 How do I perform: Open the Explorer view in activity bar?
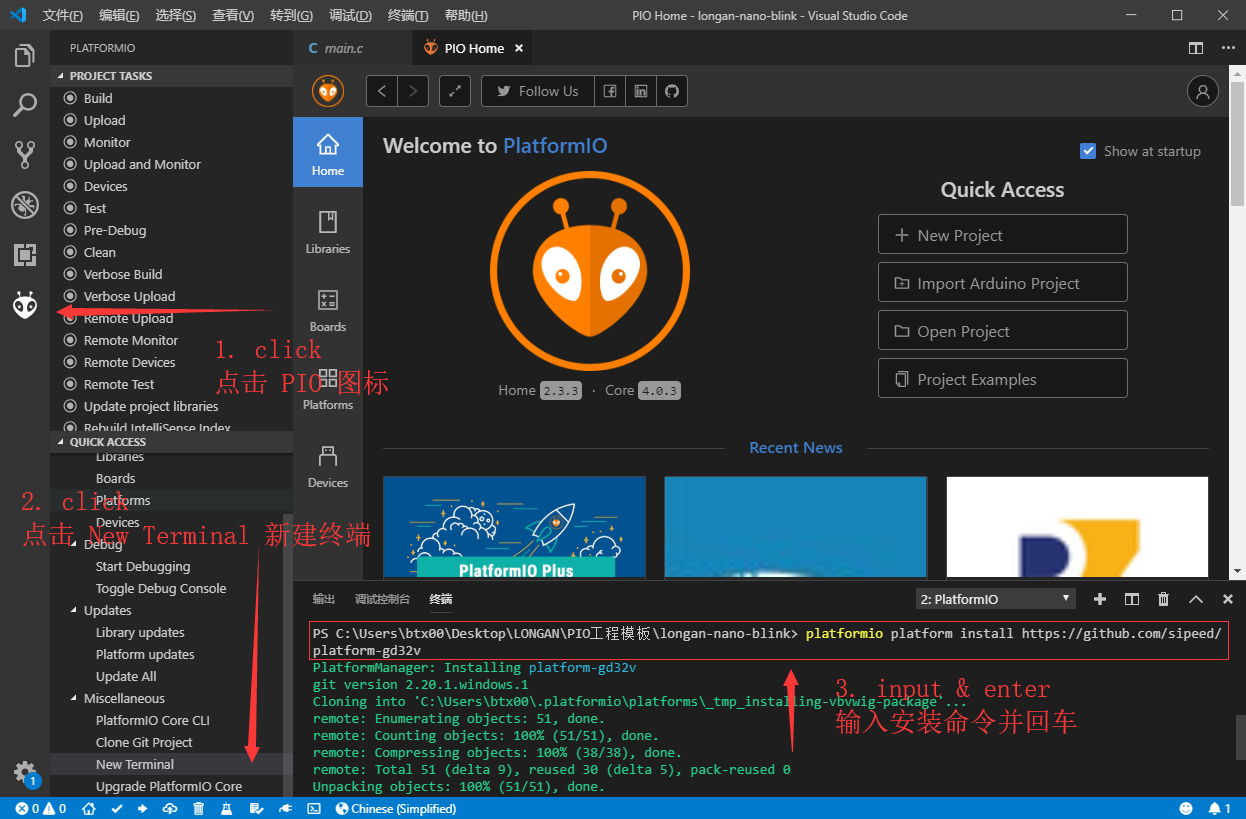(25, 55)
